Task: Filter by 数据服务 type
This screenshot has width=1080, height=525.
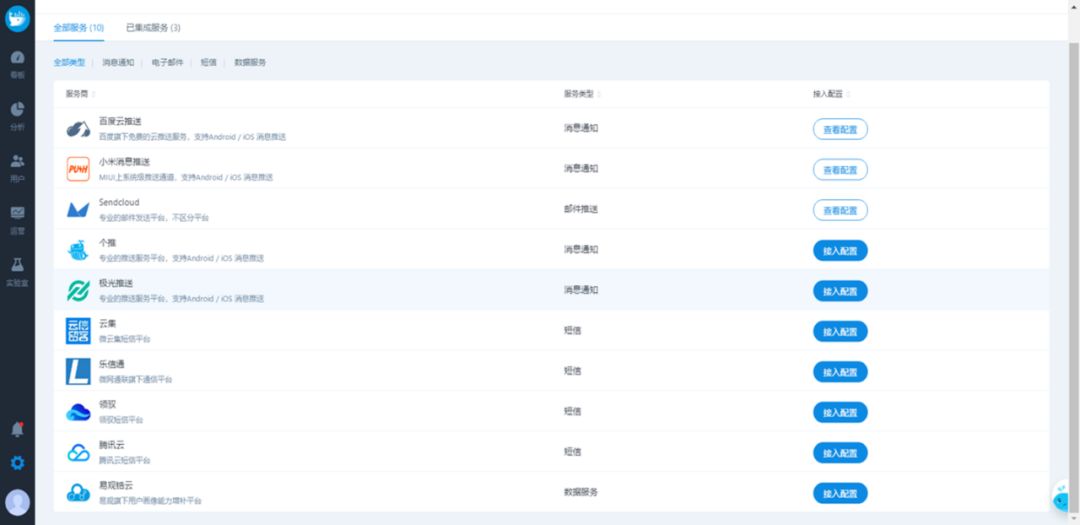Action: tap(250, 62)
